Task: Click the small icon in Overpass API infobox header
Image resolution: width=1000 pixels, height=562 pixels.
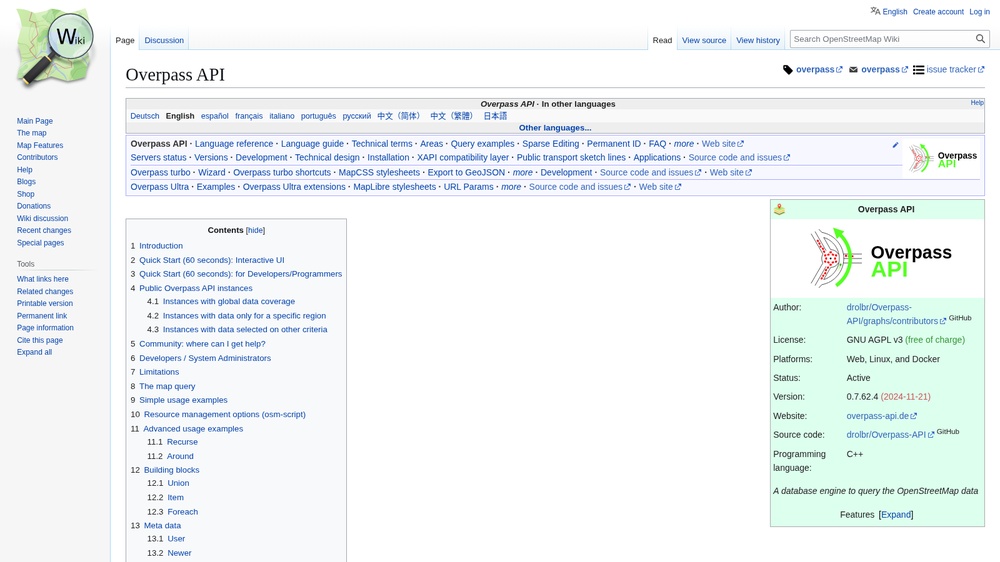Action: 779,209
